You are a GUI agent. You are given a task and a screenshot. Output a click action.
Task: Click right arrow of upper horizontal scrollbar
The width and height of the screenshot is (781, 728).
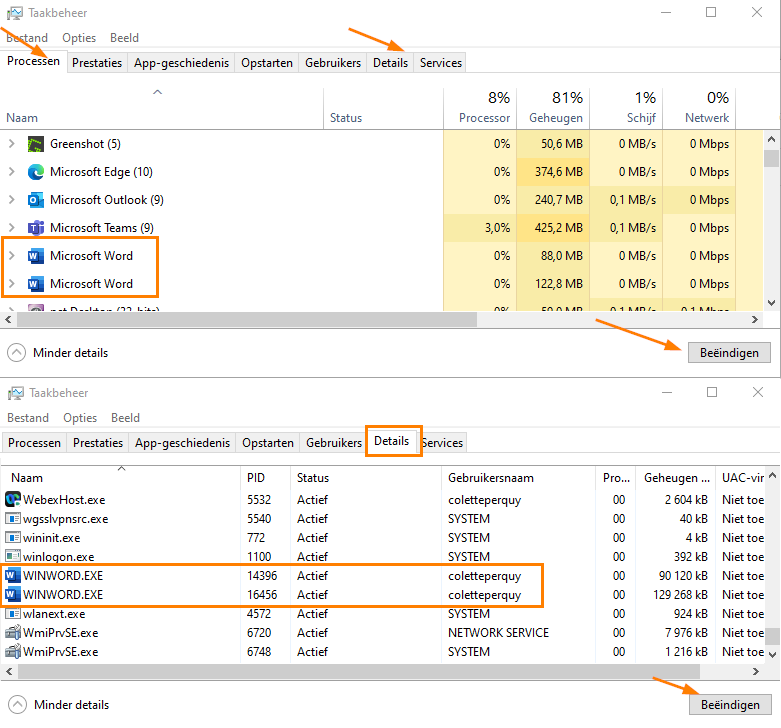tap(755, 320)
